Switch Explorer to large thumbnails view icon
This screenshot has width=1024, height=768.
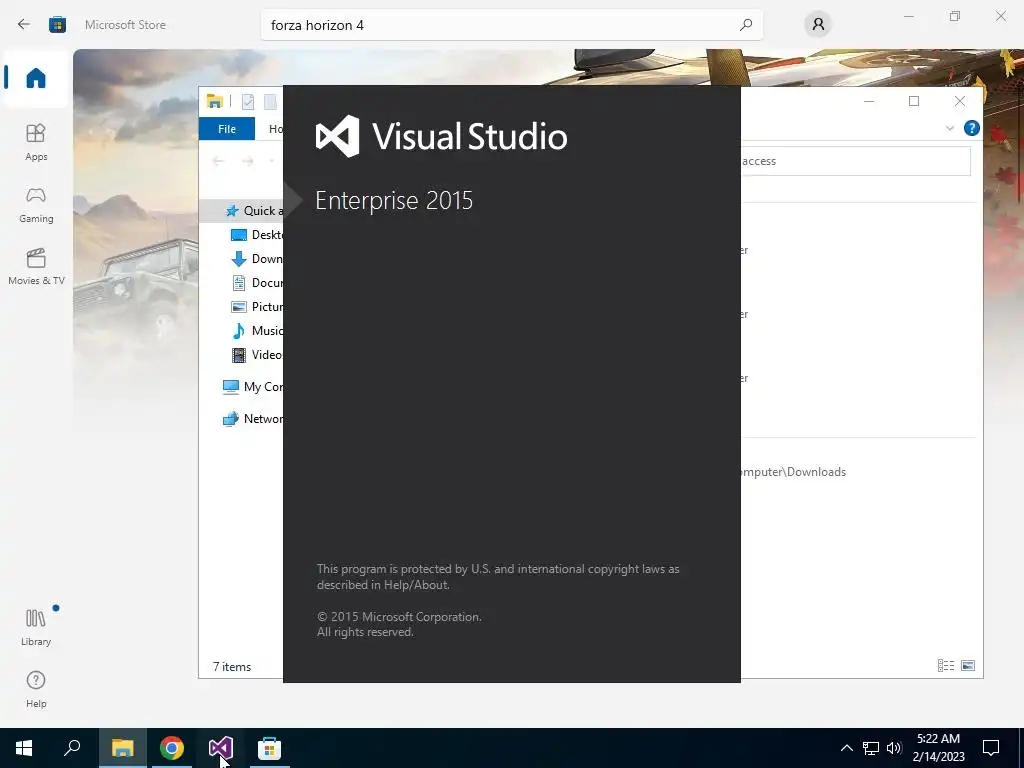coord(968,665)
